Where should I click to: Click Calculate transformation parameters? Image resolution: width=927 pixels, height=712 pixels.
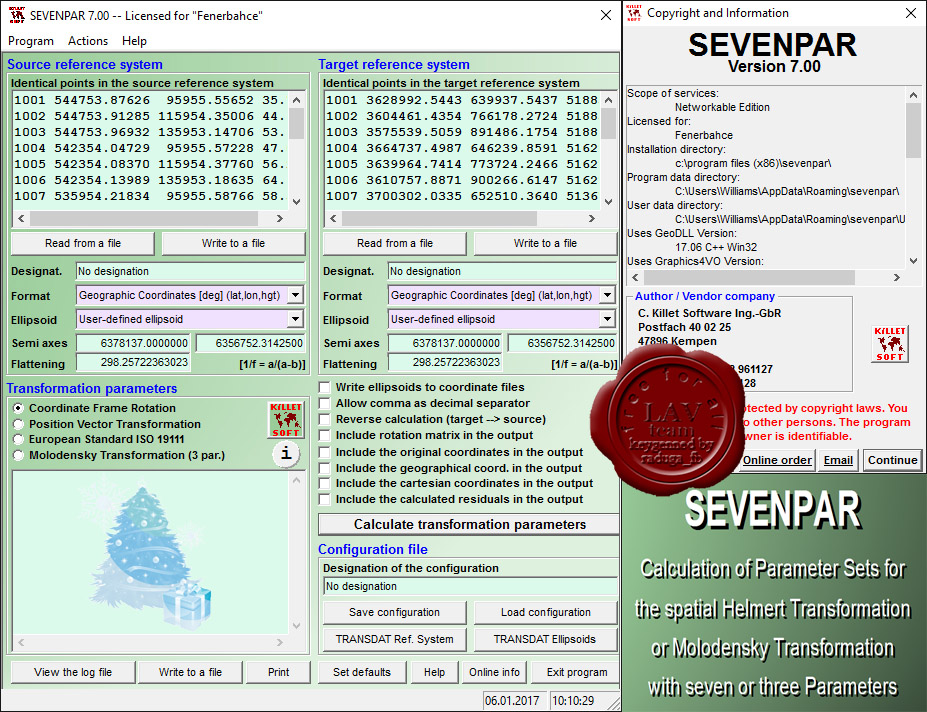[469, 525]
